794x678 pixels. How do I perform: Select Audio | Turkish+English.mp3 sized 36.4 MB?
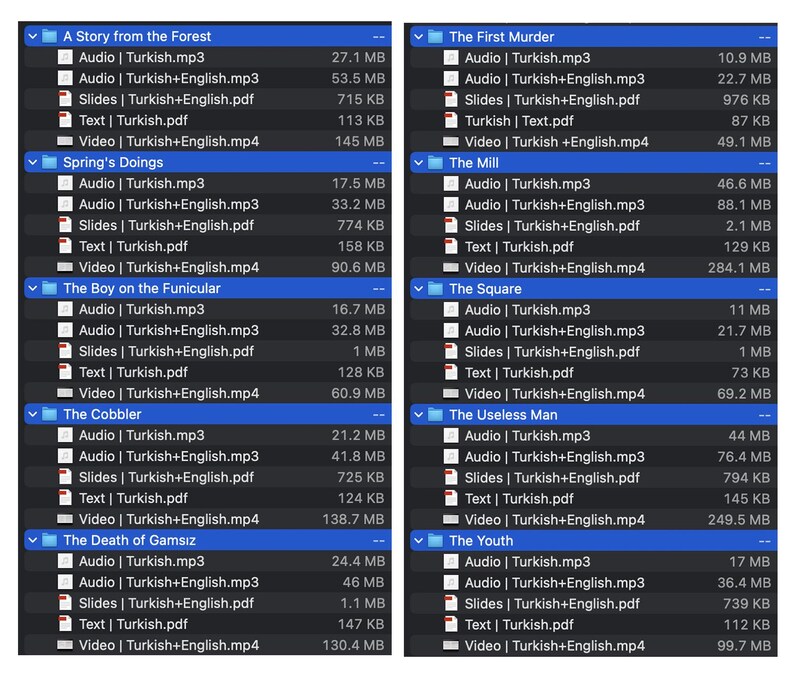tap(554, 583)
